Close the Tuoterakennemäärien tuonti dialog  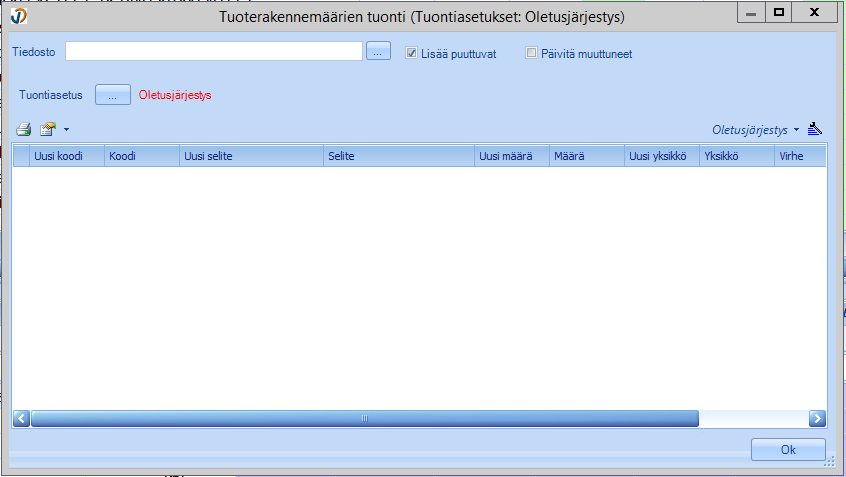click(x=814, y=13)
